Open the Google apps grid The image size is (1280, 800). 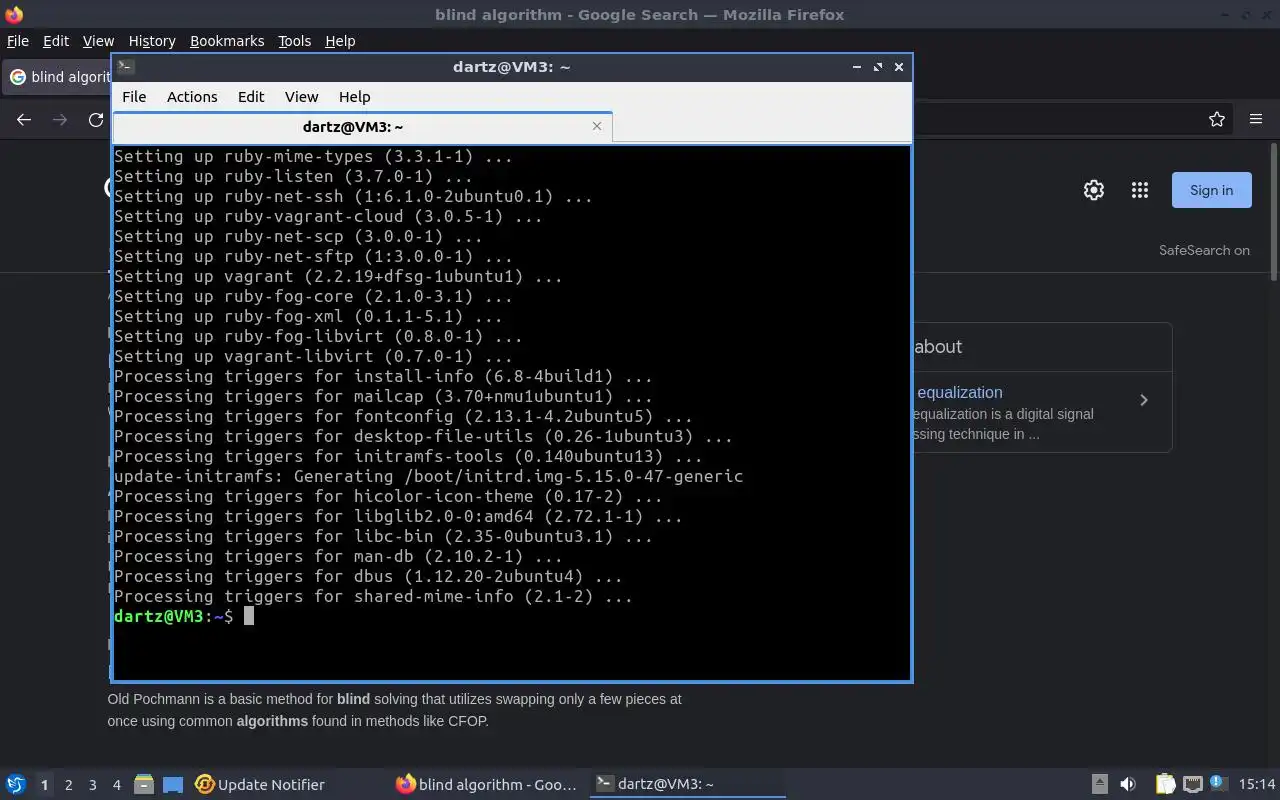point(1140,190)
